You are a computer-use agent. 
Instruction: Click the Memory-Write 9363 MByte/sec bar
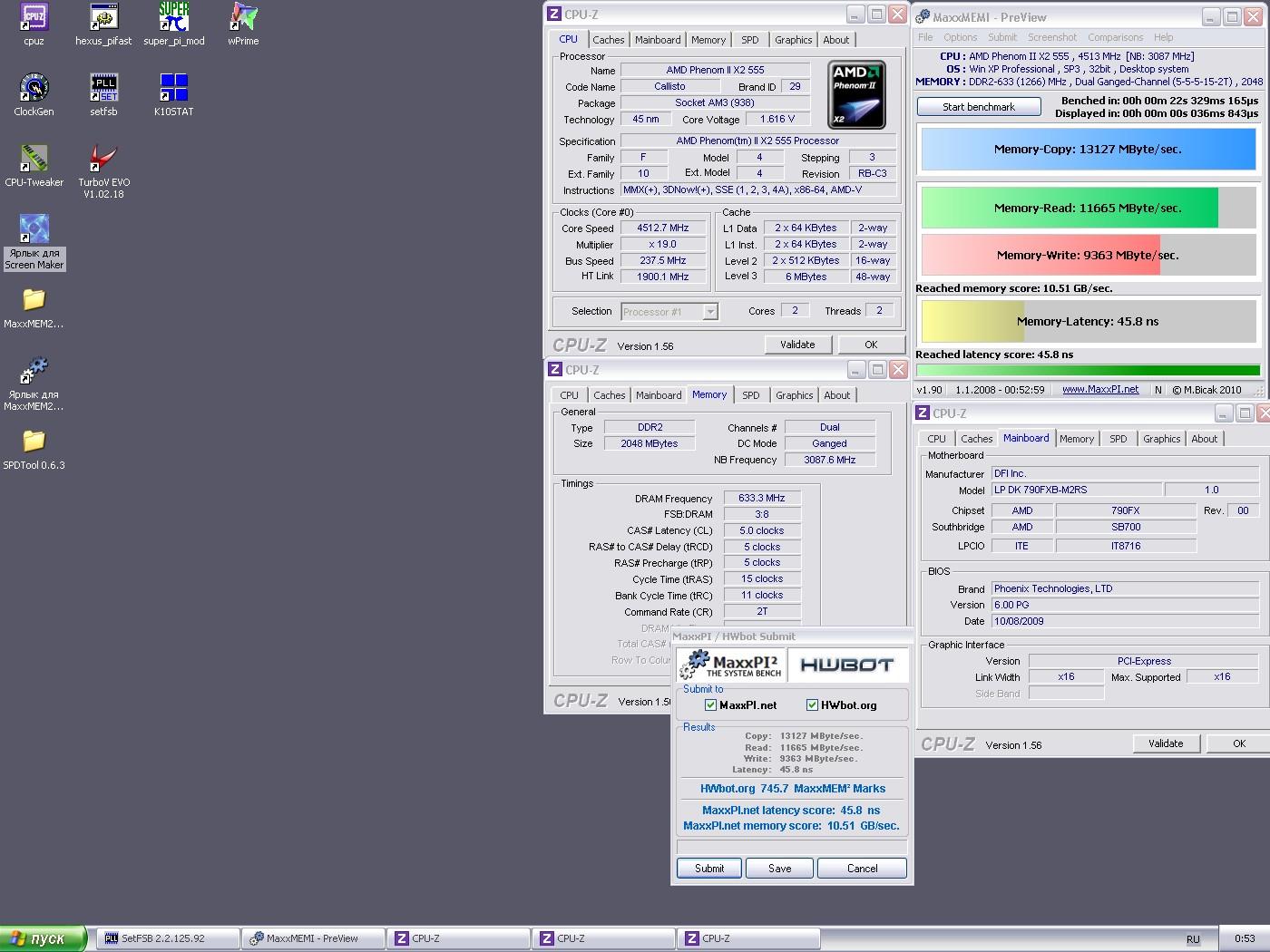[x=1089, y=255]
